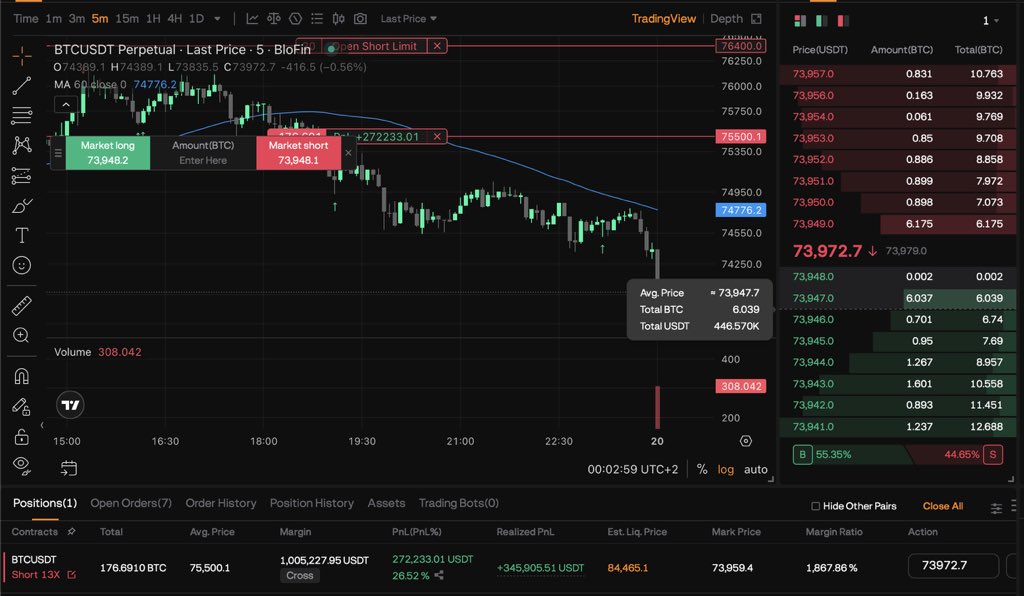Open the Cross margin mode selector

pyautogui.click(x=300, y=575)
